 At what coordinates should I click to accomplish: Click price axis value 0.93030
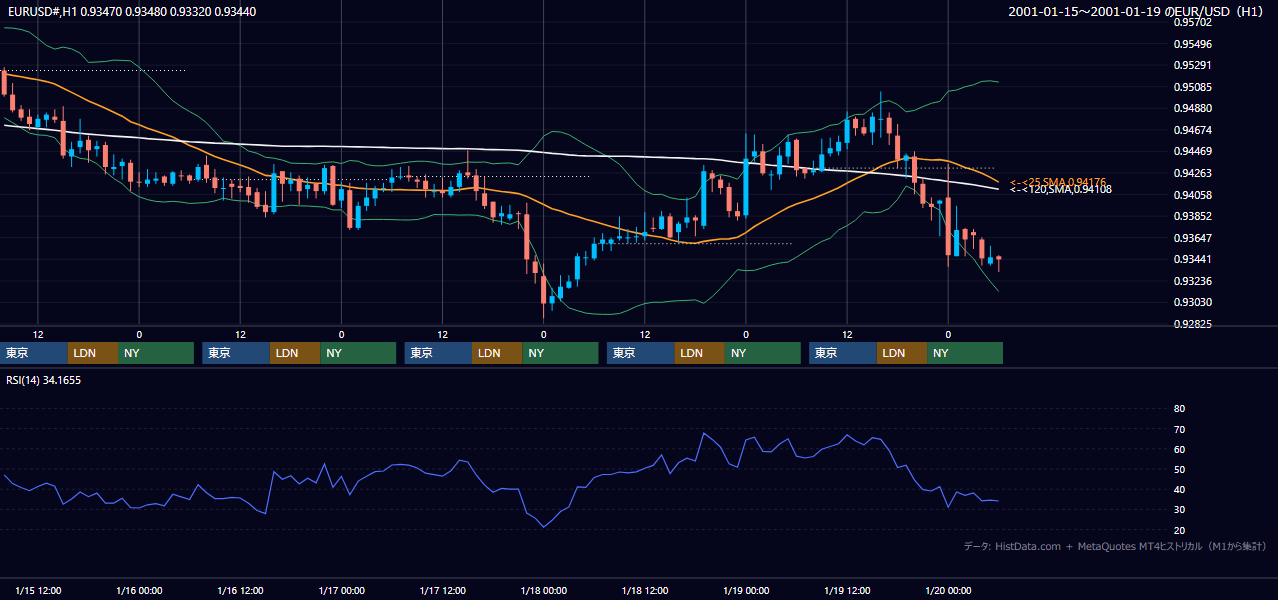click(1191, 303)
